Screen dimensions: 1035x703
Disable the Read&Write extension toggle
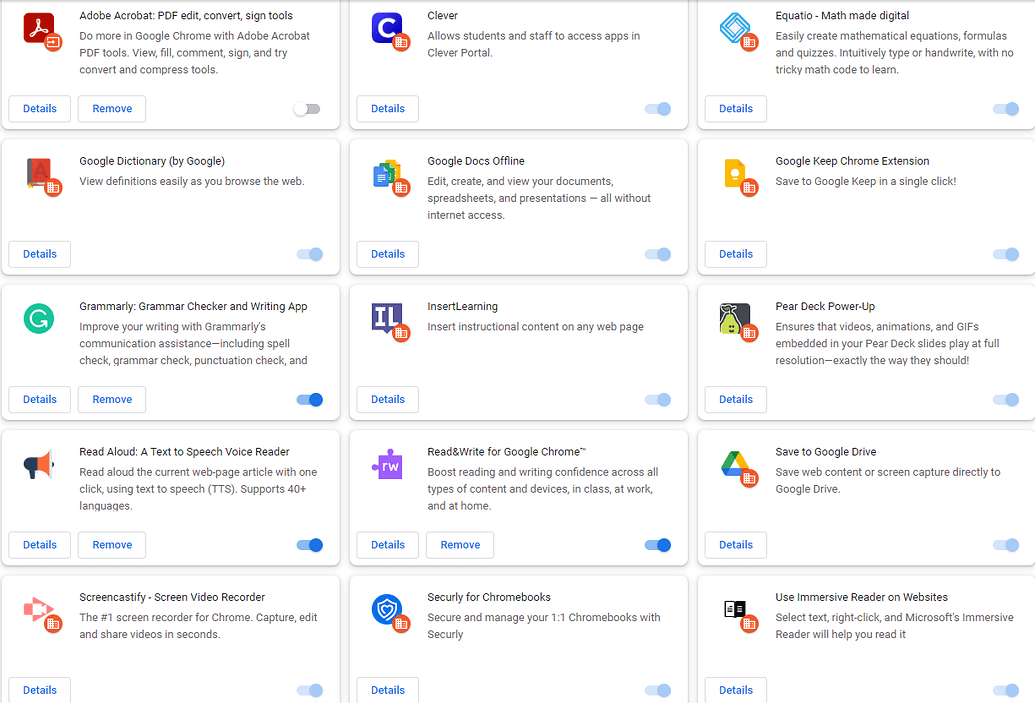point(658,545)
